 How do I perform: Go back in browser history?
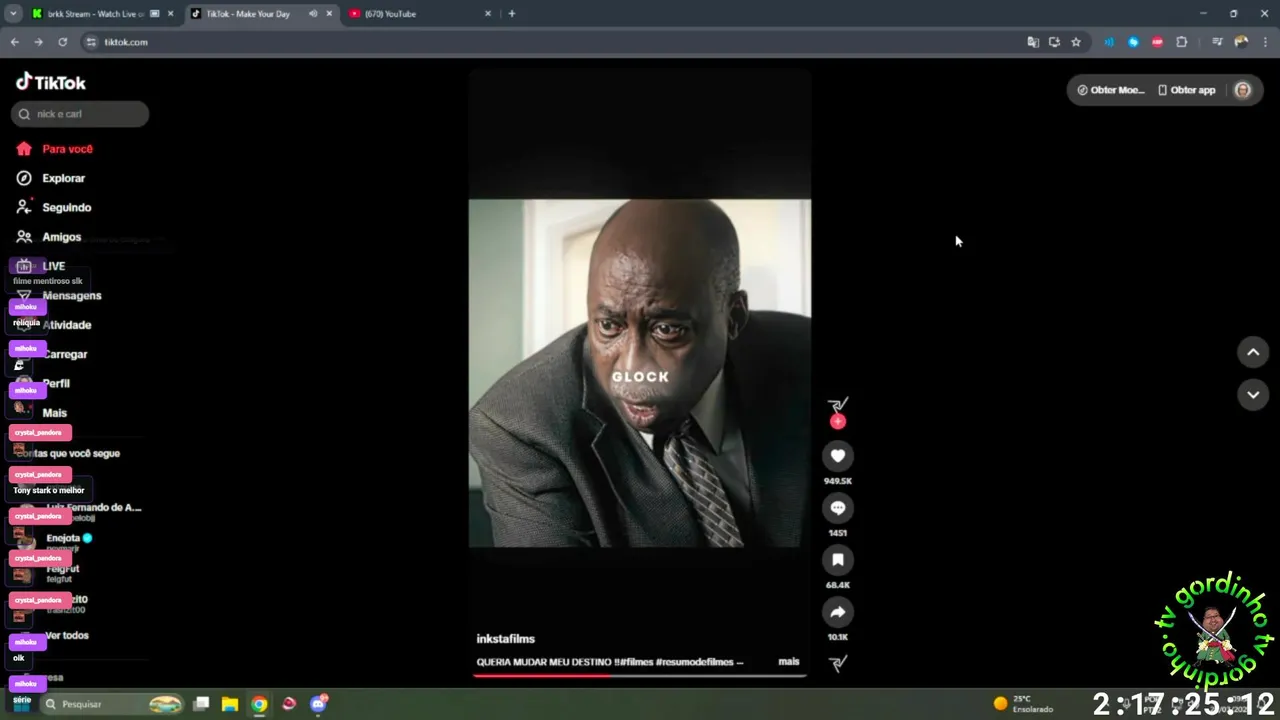[14, 42]
